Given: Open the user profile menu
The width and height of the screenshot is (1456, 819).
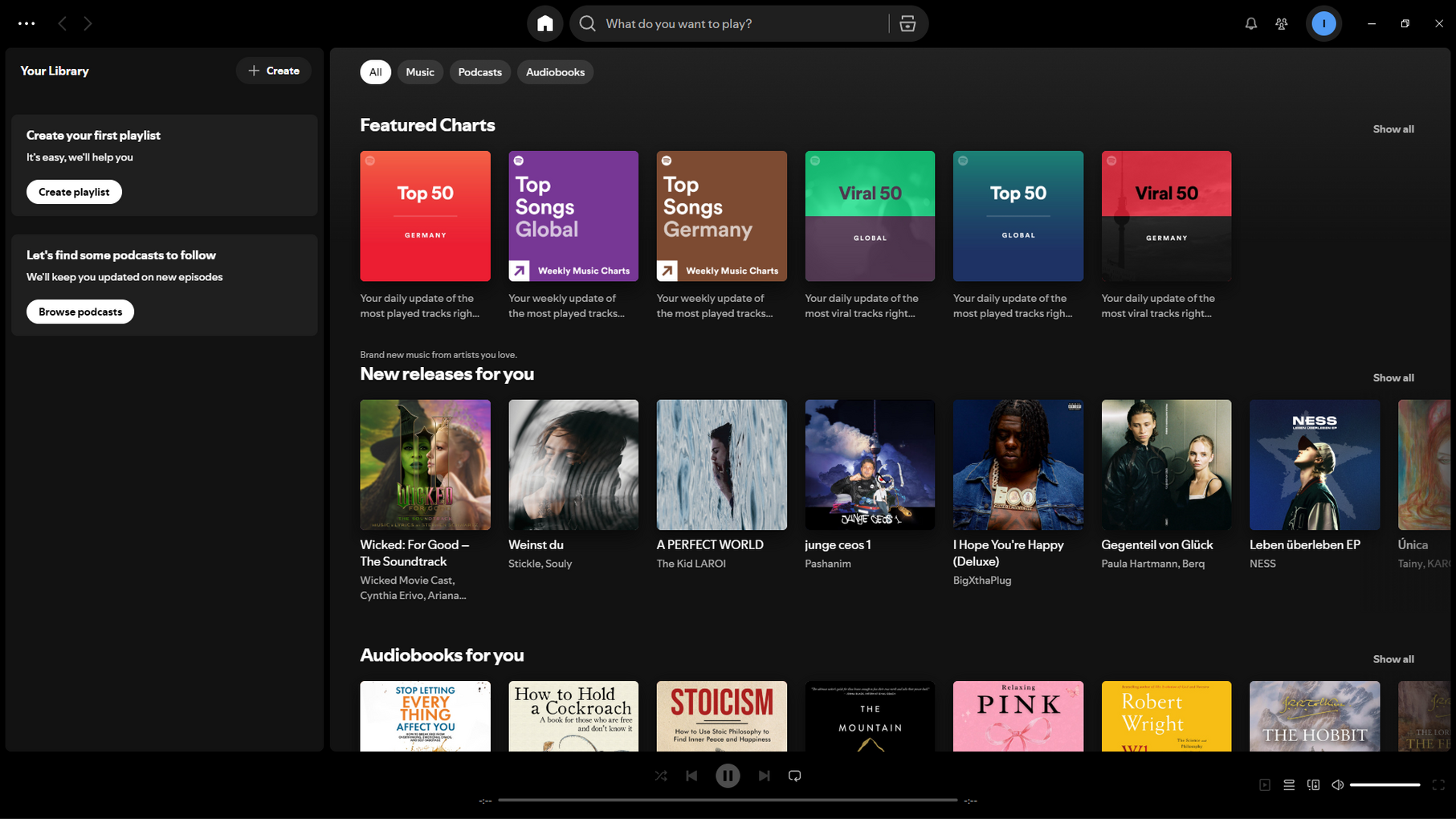Looking at the screenshot, I should tap(1323, 23).
